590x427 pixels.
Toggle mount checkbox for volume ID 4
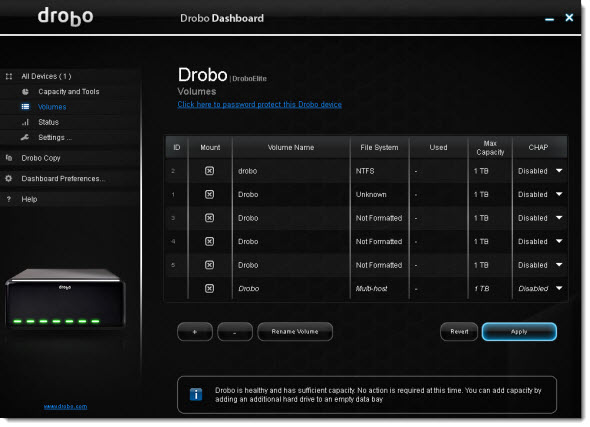pos(210,242)
